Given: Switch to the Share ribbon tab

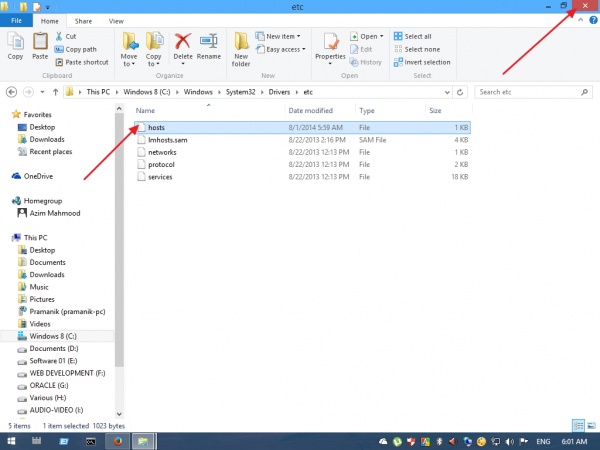Looking at the screenshot, I should (83, 21).
